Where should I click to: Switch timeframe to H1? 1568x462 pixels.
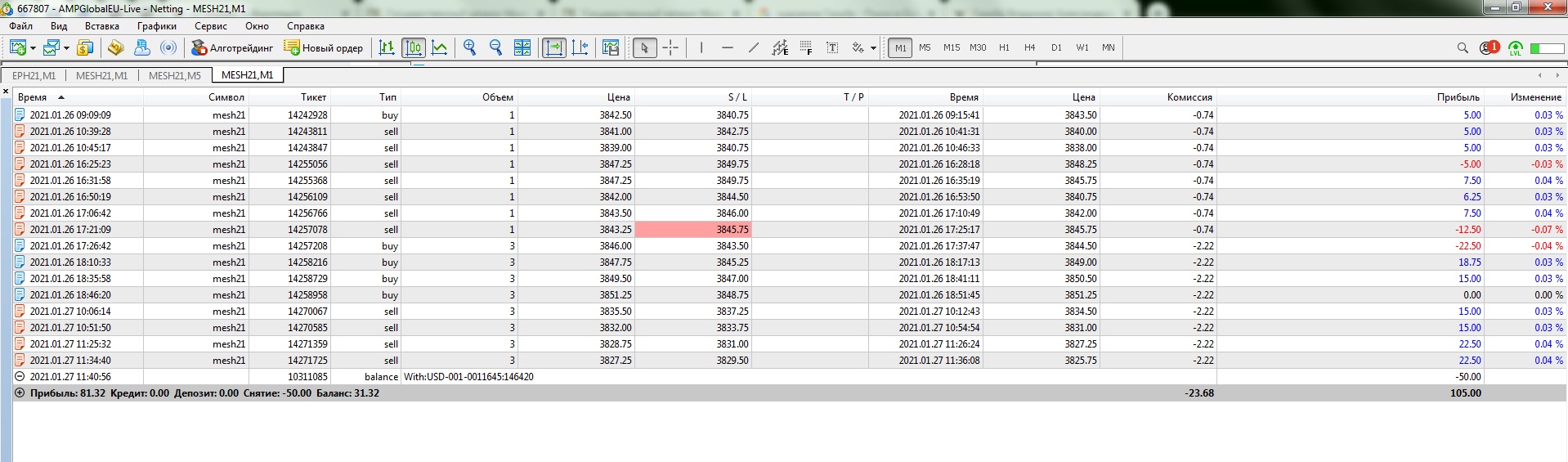pyautogui.click(x=1004, y=47)
